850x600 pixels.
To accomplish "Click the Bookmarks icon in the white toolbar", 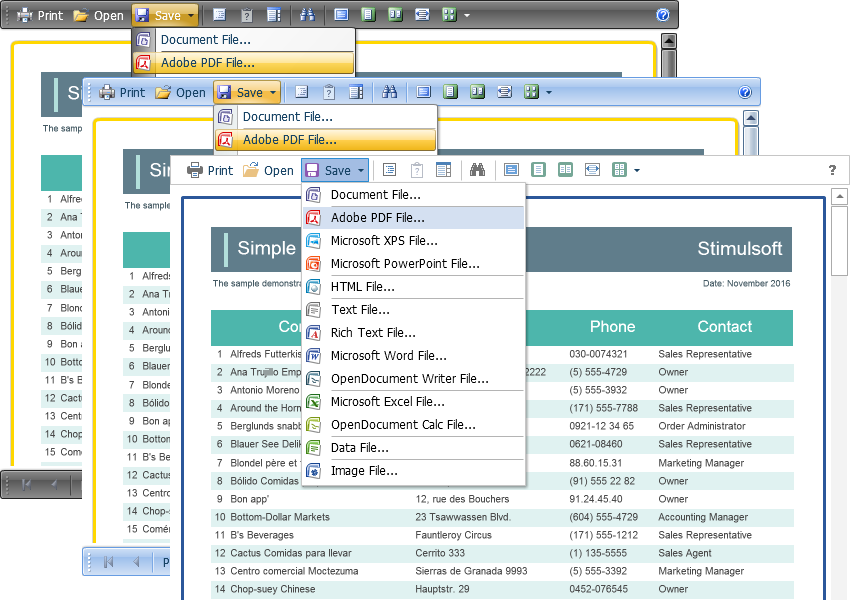I will [390, 170].
